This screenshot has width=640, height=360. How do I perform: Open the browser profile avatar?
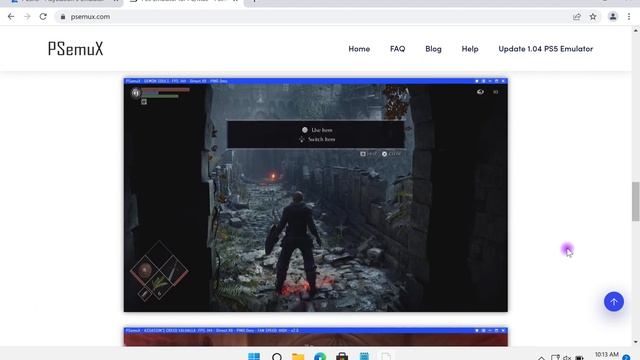point(613,16)
